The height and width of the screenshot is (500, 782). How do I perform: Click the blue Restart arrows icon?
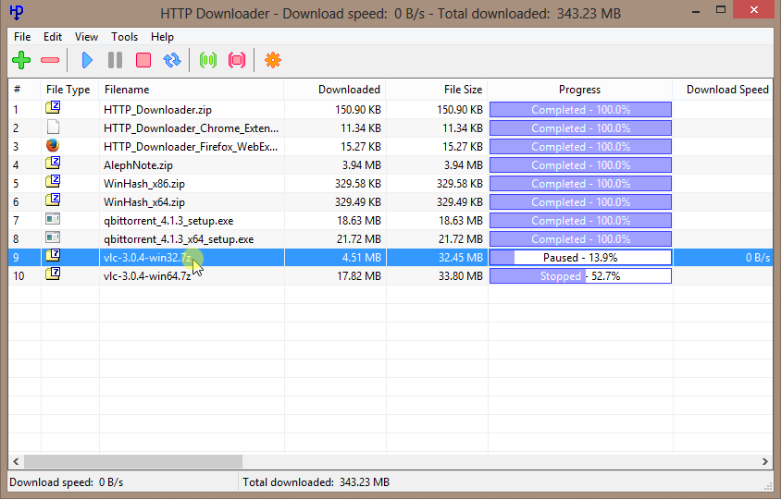coord(172,60)
